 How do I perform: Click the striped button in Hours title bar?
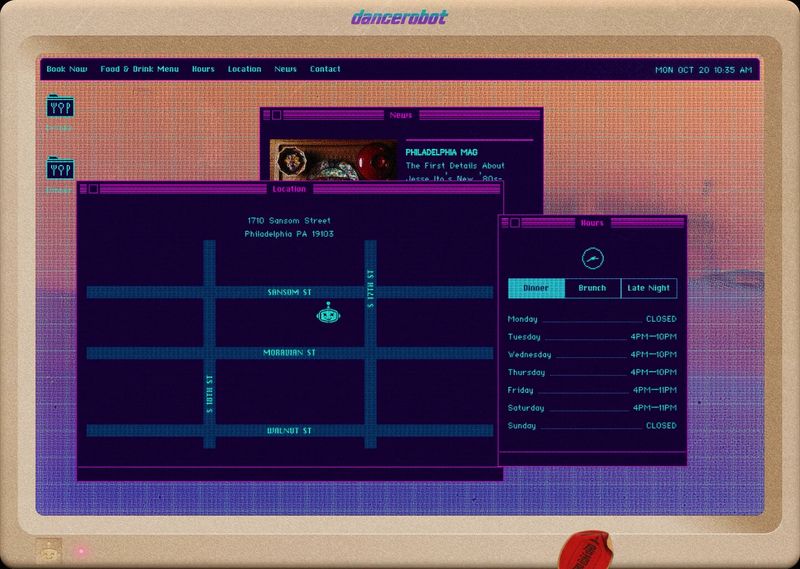tap(505, 222)
